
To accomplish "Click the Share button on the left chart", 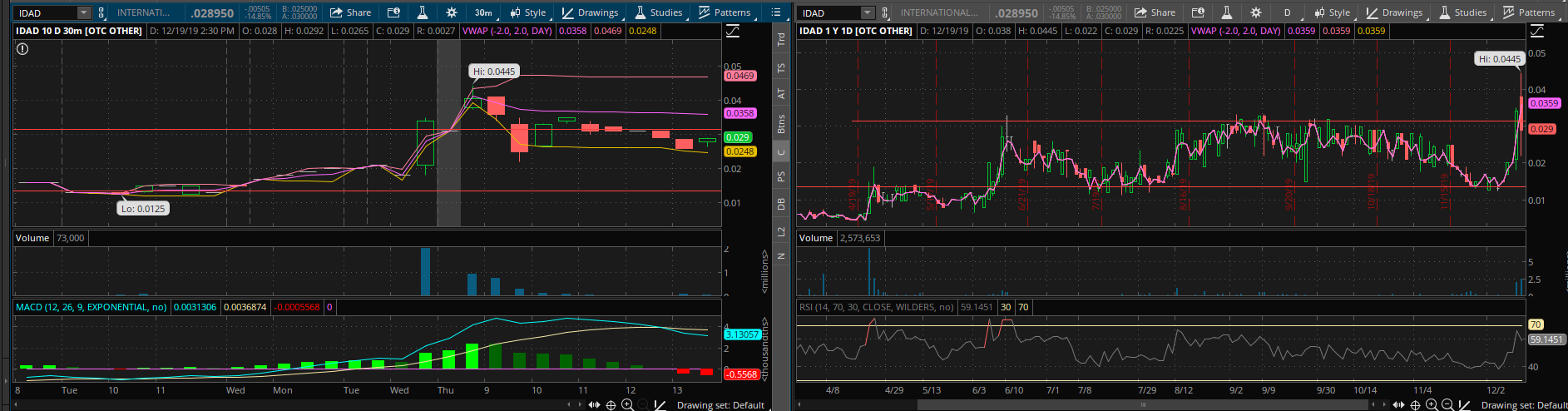I will coord(350,12).
